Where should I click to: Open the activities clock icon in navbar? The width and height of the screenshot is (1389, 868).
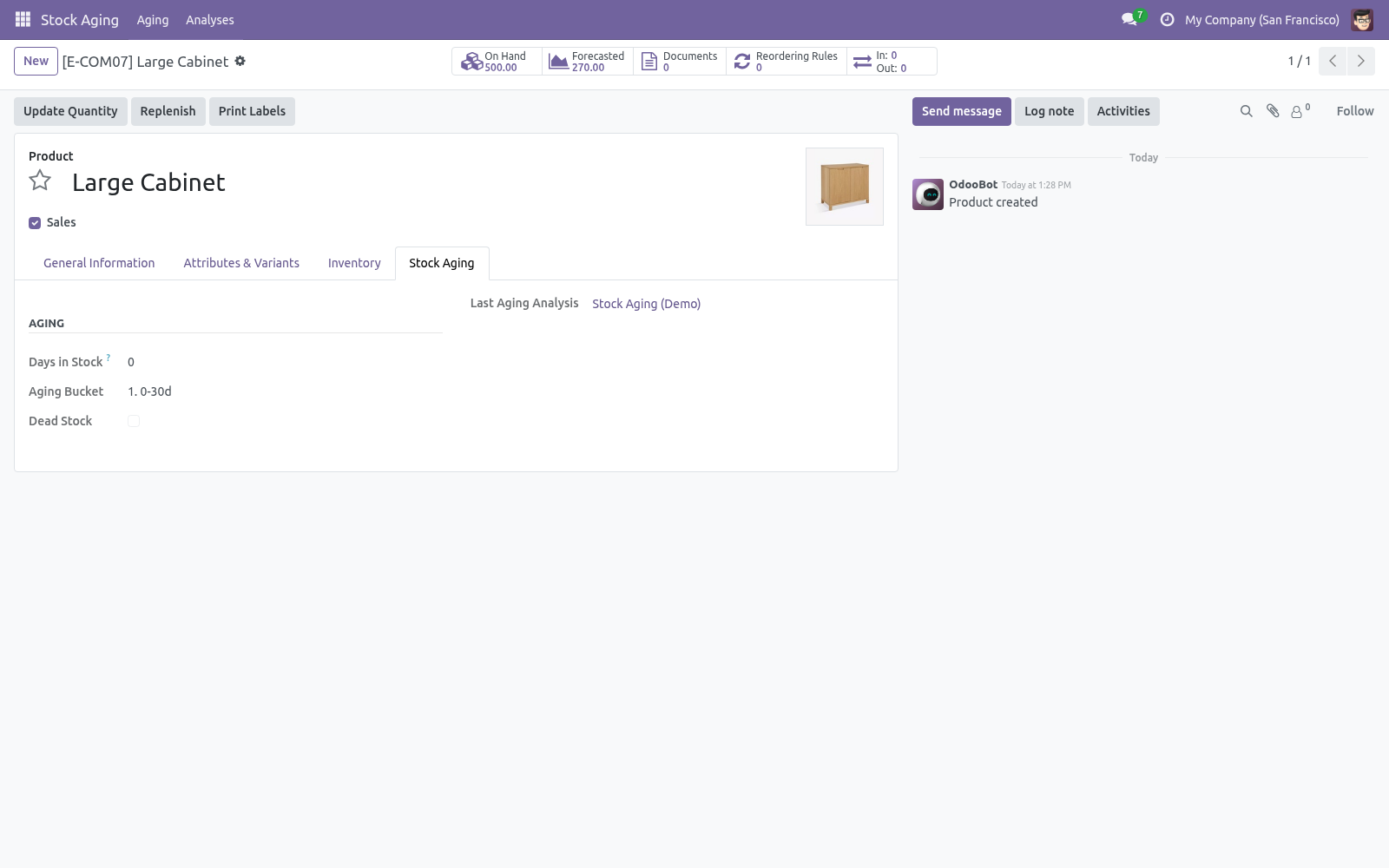(1167, 19)
